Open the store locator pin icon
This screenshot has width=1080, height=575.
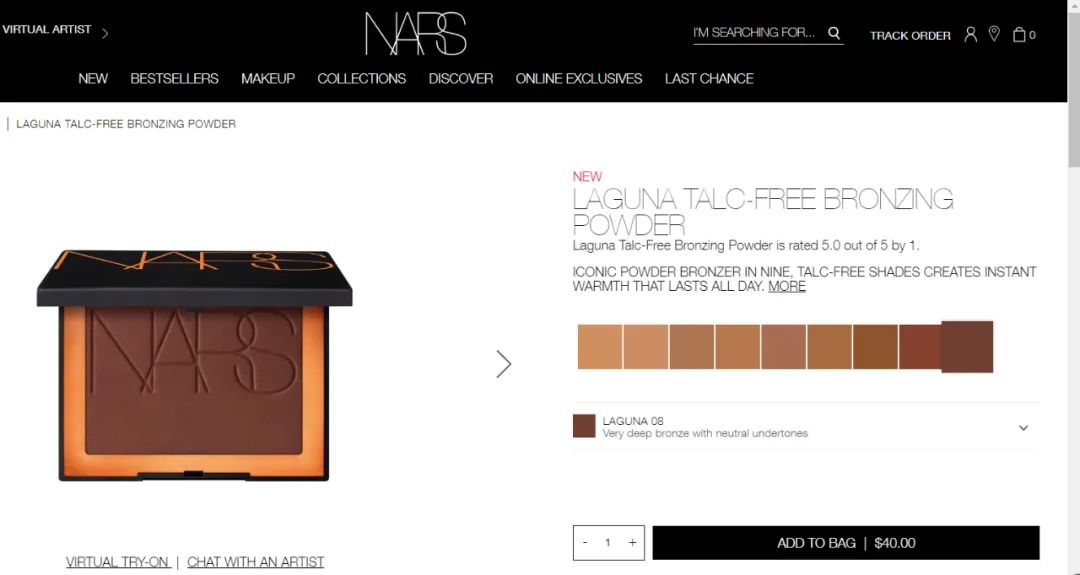(994, 34)
